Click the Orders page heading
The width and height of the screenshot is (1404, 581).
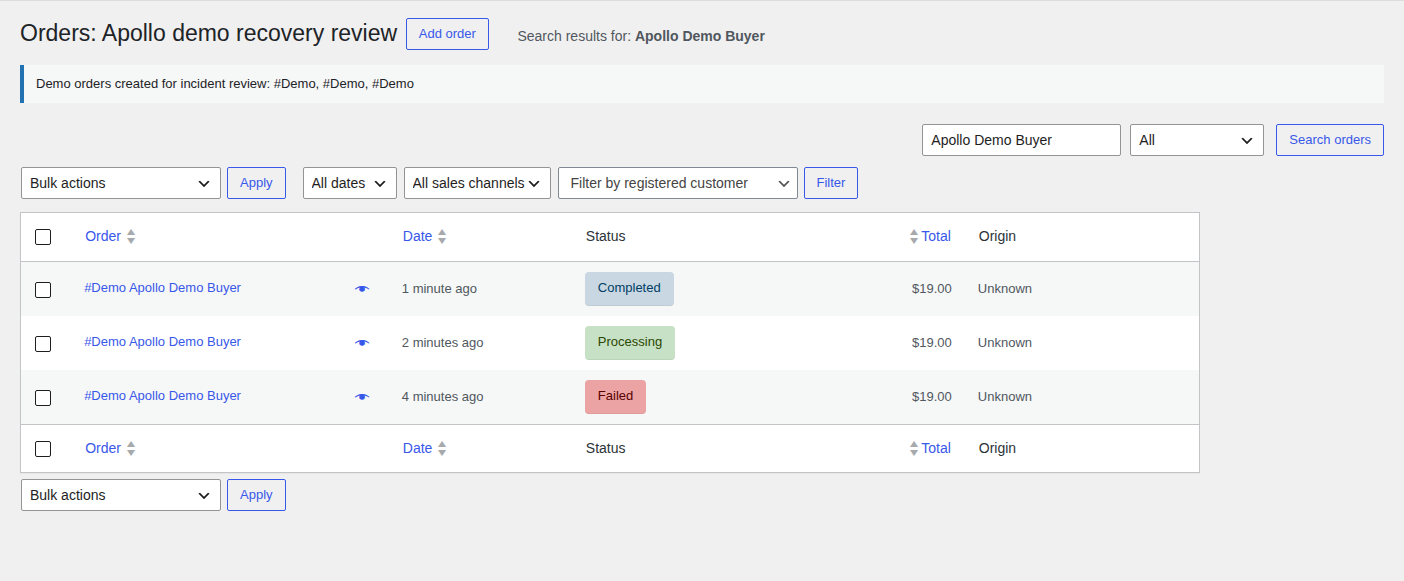point(209,33)
